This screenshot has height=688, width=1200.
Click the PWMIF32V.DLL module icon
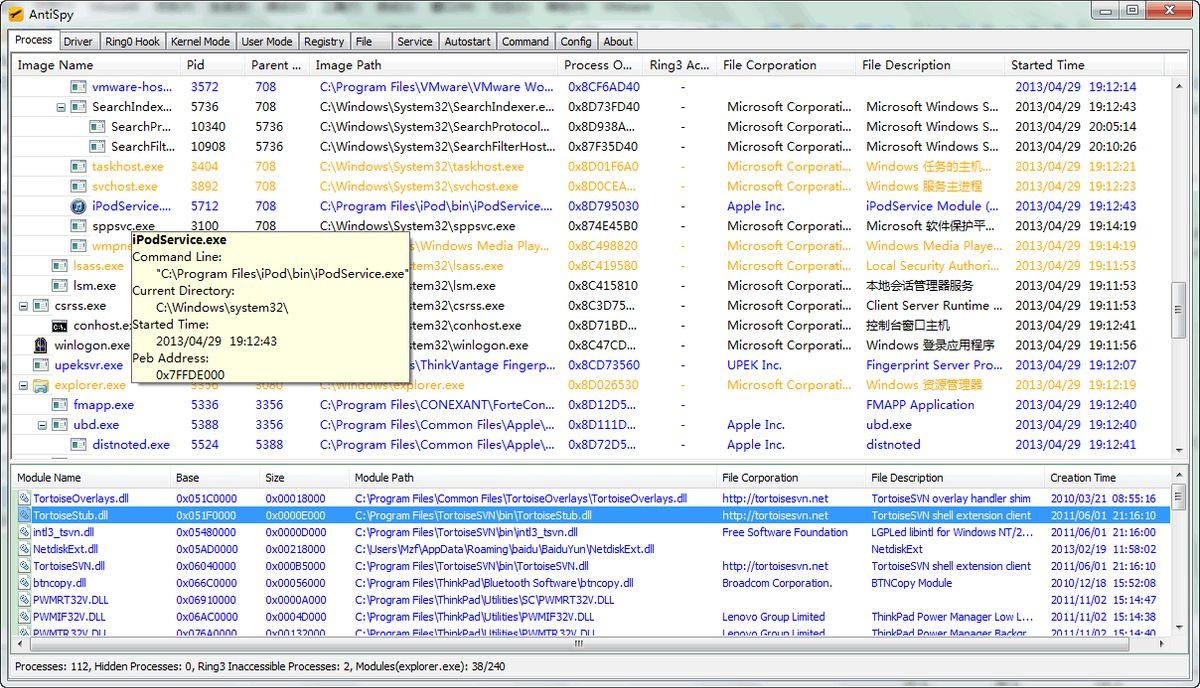[x=25, y=617]
